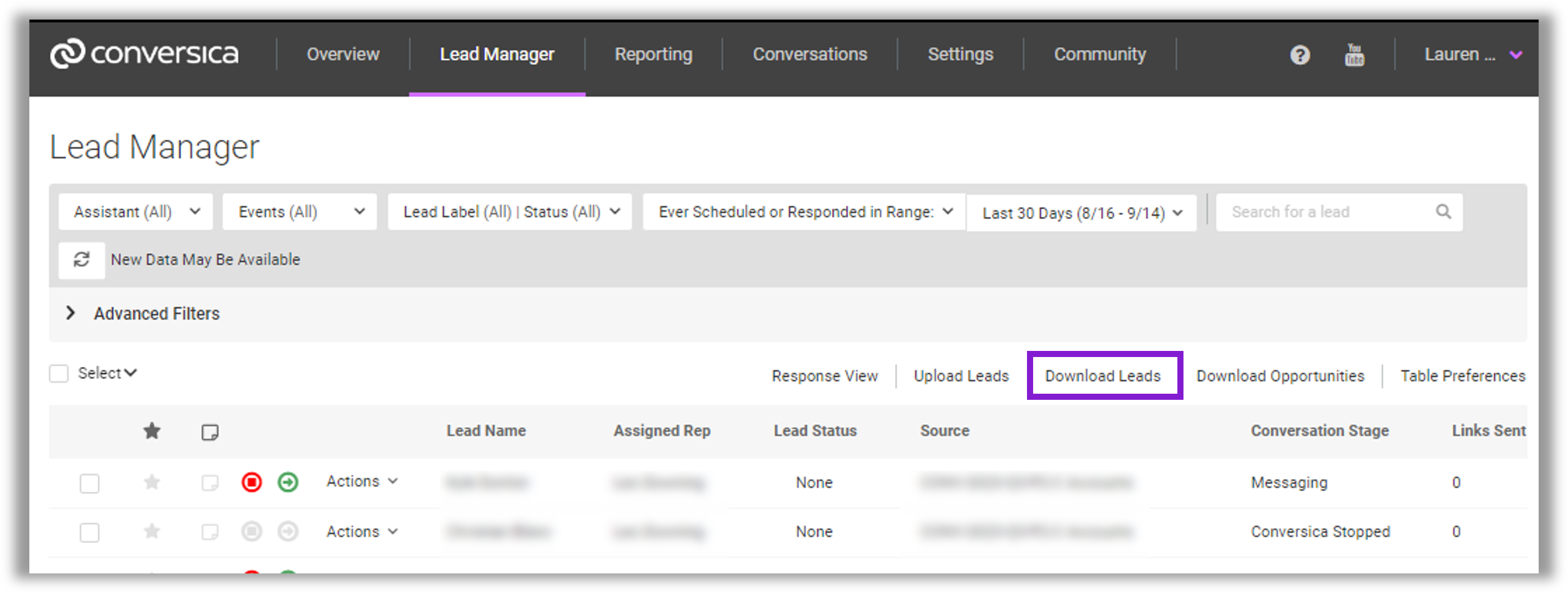Image resolution: width=1568 pixels, height=593 pixels.
Task: Click grey stop icon in Conversica Stopped row
Action: pos(251,531)
